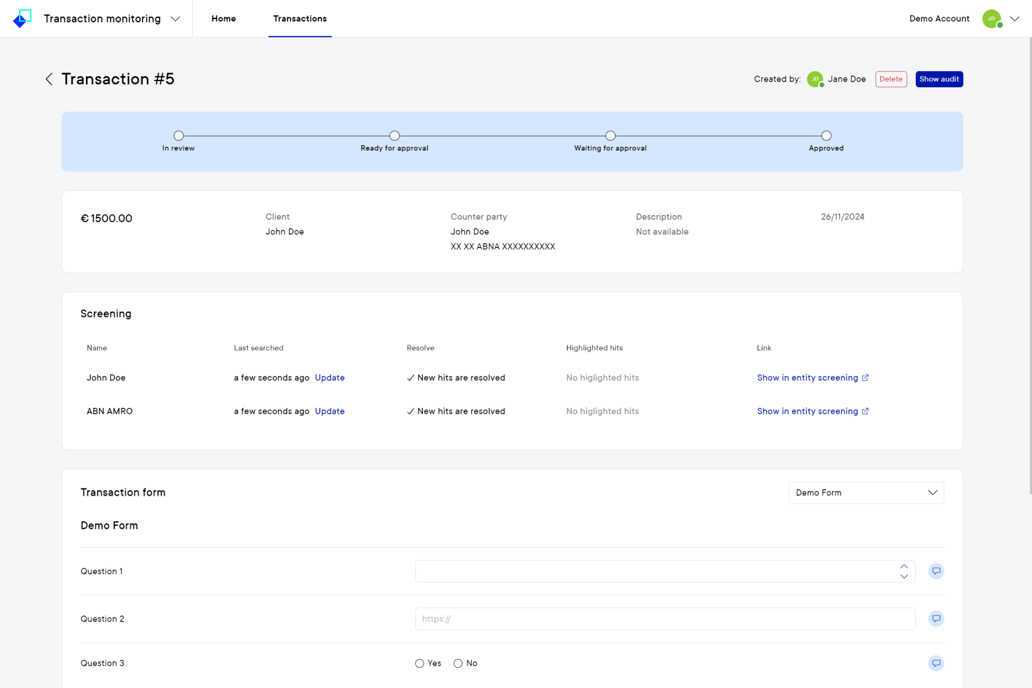Click 'No higlighted hits' in John Doe row

pos(603,378)
